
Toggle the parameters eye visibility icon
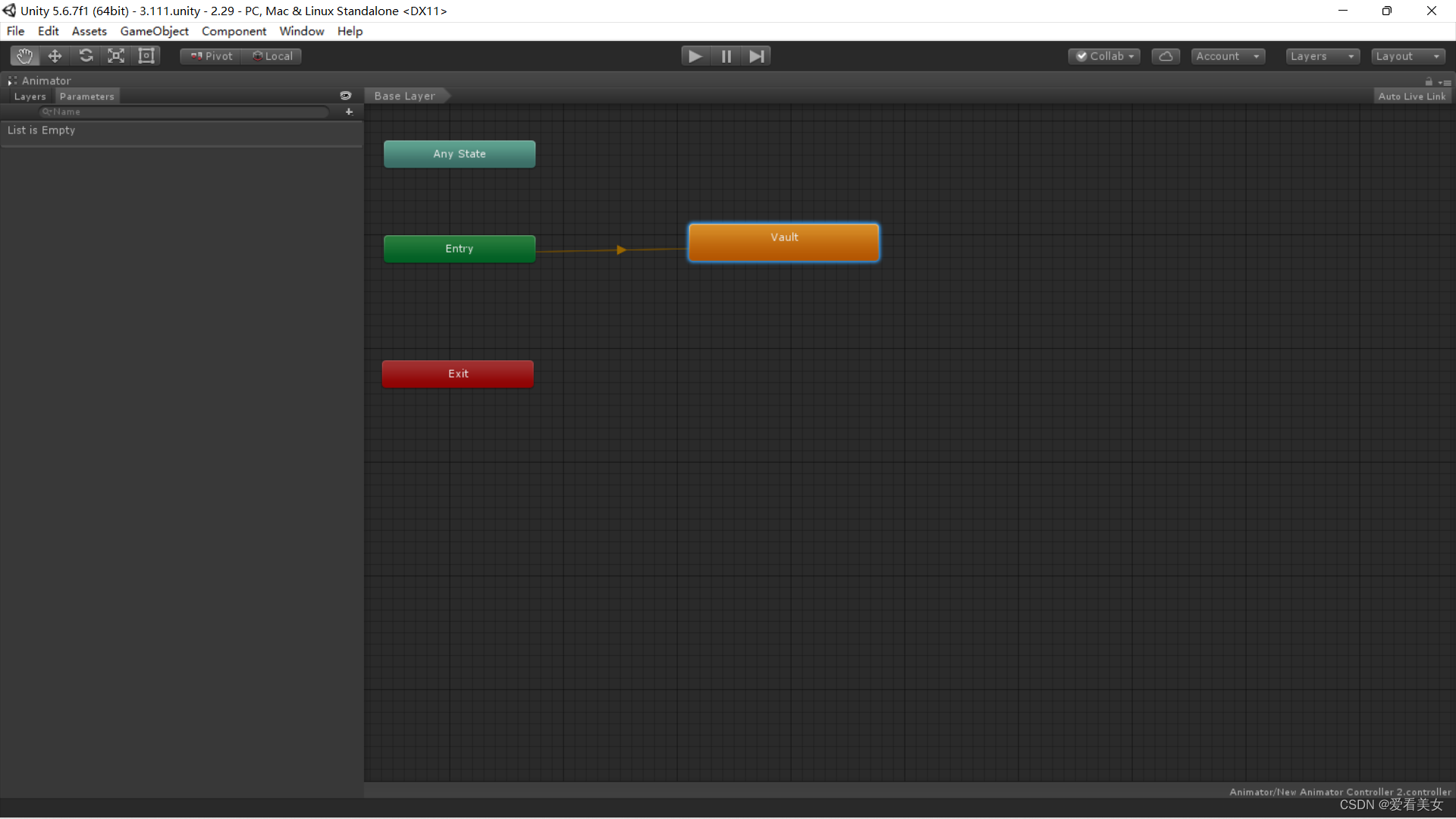346,96
